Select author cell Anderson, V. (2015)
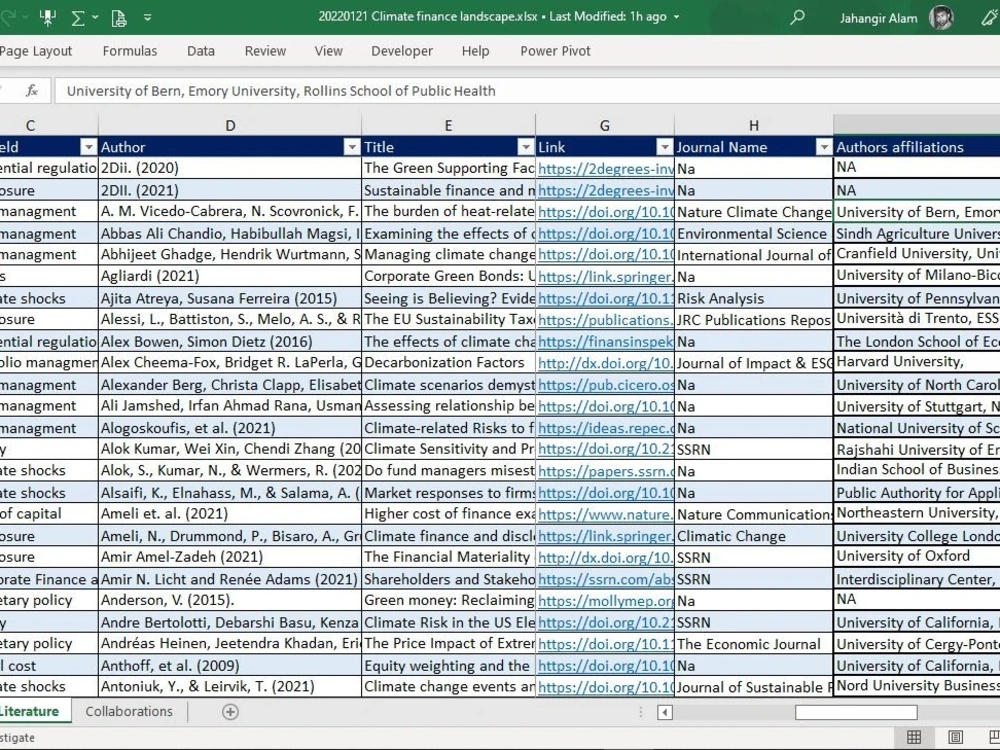The width and height of the screenshot is (1000, 750). click(x=230, y=600)
